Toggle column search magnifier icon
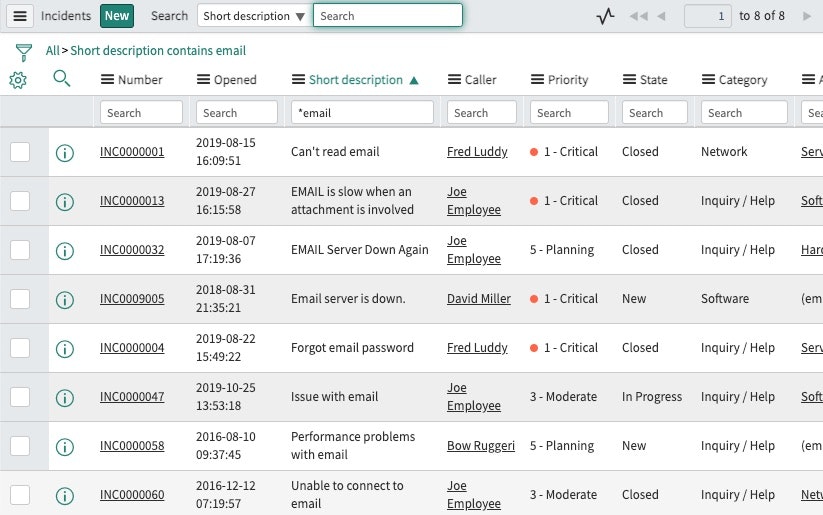Image resolution: width=823 pixels, height=515 pixels. click(61, 79)
